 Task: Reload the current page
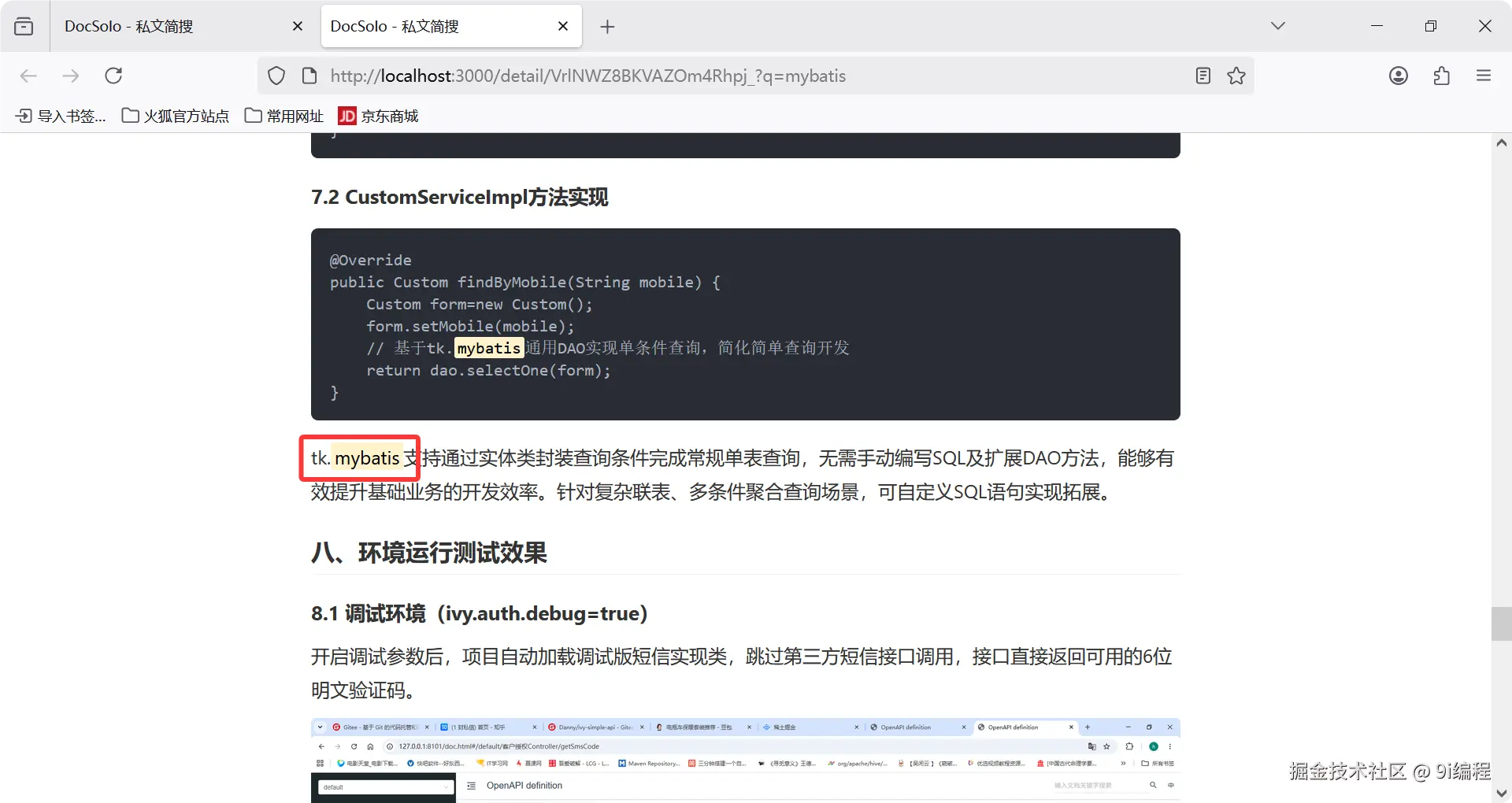[113, 76]
